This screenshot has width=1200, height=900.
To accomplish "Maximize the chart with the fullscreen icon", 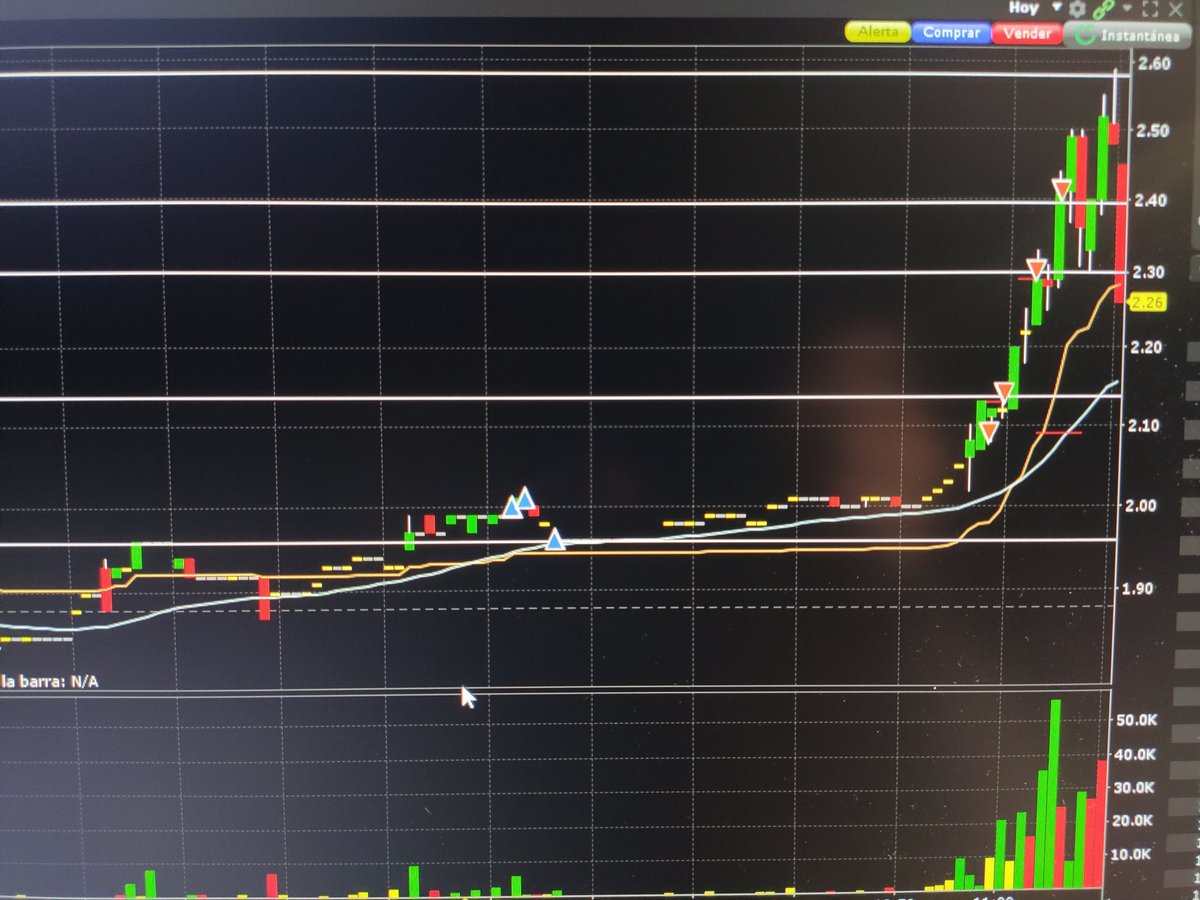I will click(1150, 9).
